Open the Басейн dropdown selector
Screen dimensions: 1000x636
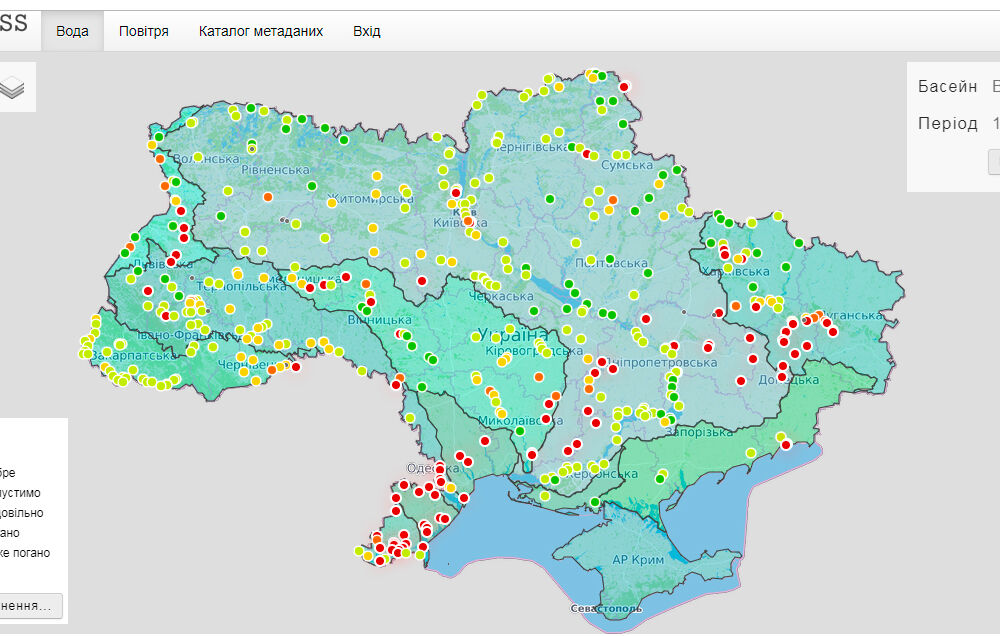coord(993,86)
